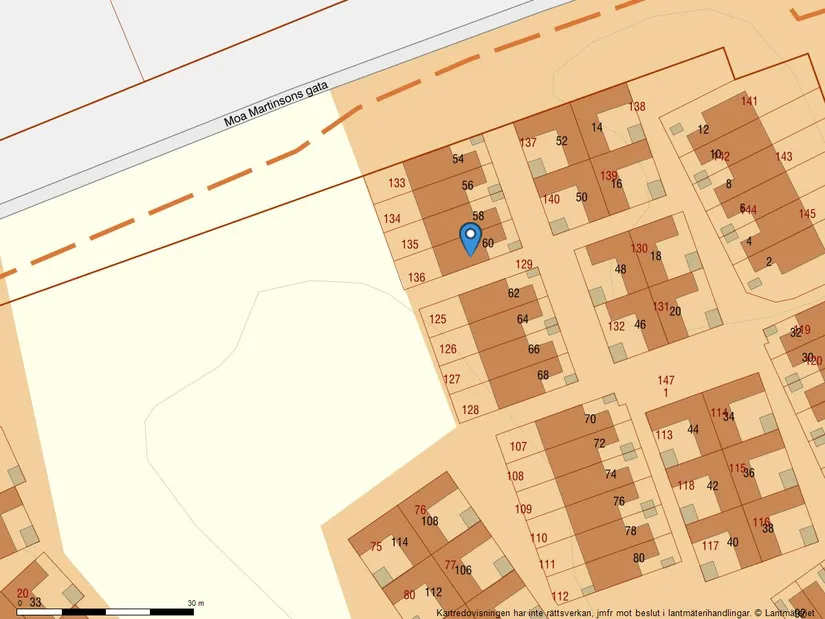Image resolution: width=825 pixels, height=619 pixels.
Task: Select red parcel number 135
Action: pyautogui.click(x=410, y=244)
